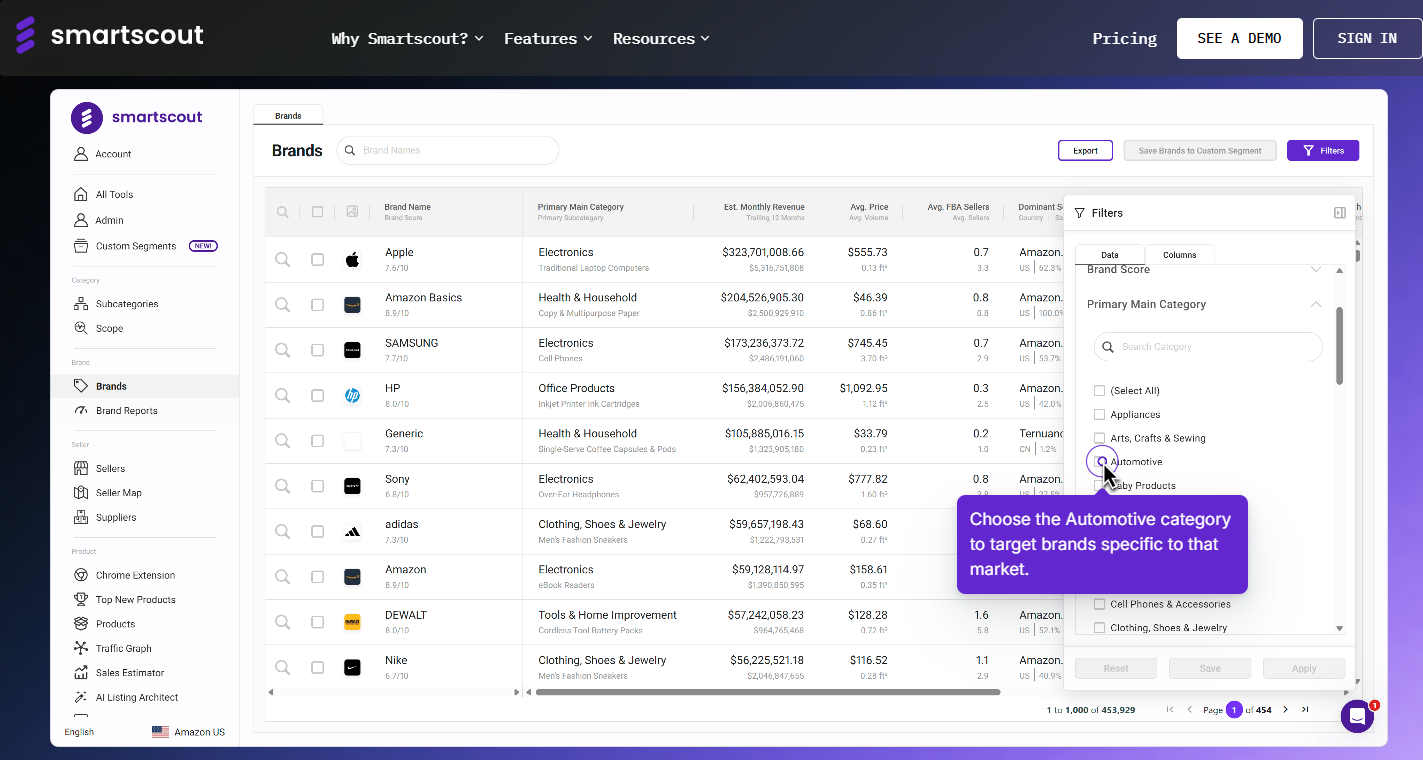Click the Brand Names search field
The height and width of the screenshot is (760, 1423).
point(448,150)
